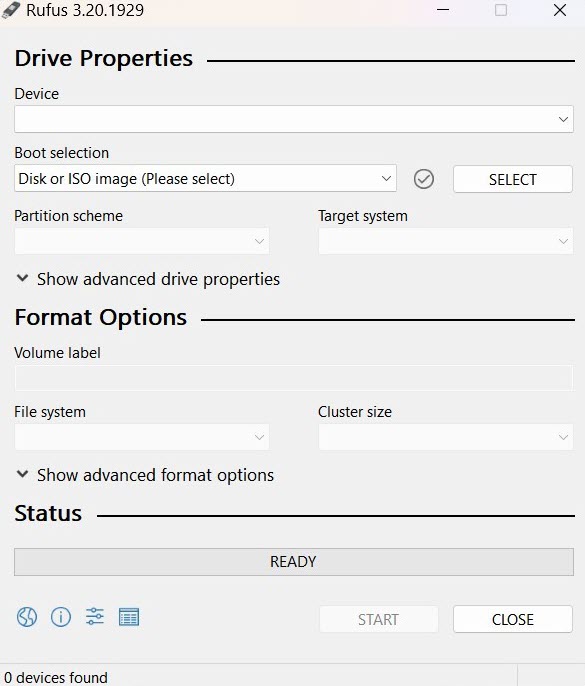Image resolution: width=585 pixels, height=686 pixels.
Task: Minimize the Rufus window
Action: tap(443, 10)
